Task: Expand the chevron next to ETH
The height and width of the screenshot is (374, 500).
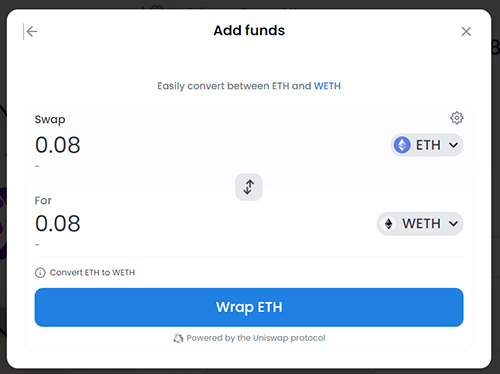Action: [x=453, y=145]
